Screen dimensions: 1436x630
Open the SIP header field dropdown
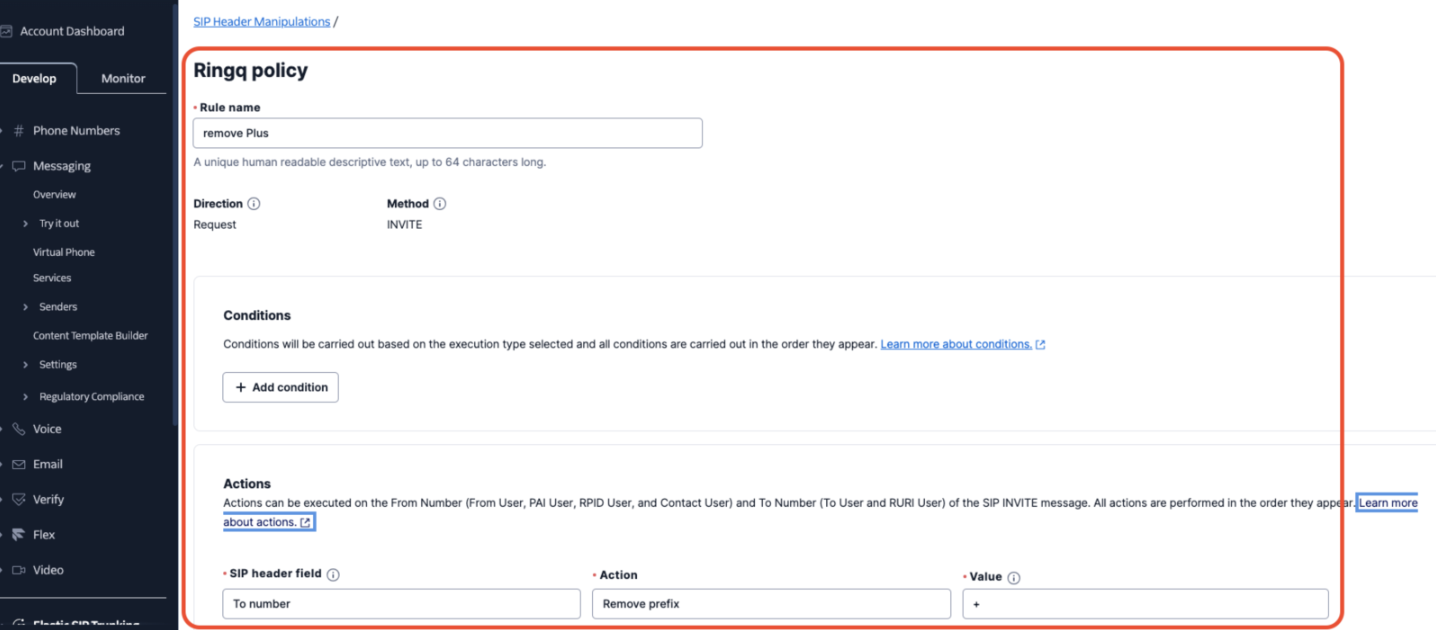pyautogui.click(x=401, y=604)
